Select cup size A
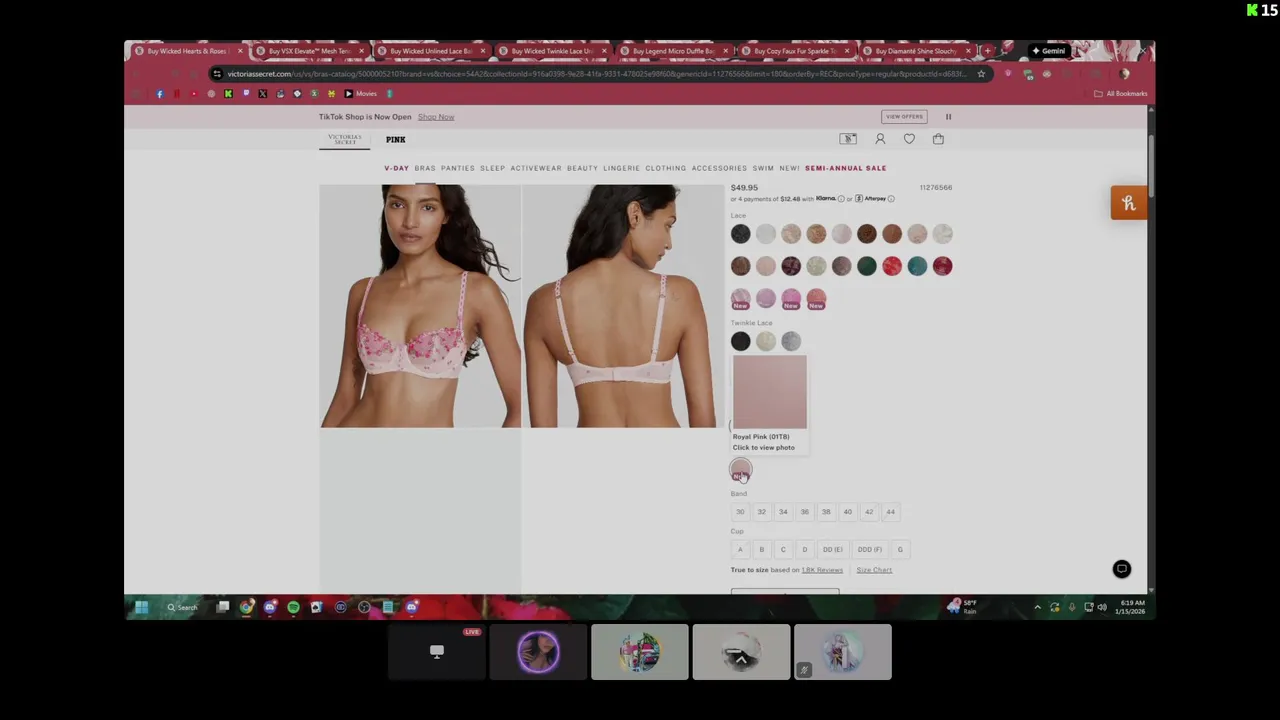The image size is (1280, 720). pos(740,550)
